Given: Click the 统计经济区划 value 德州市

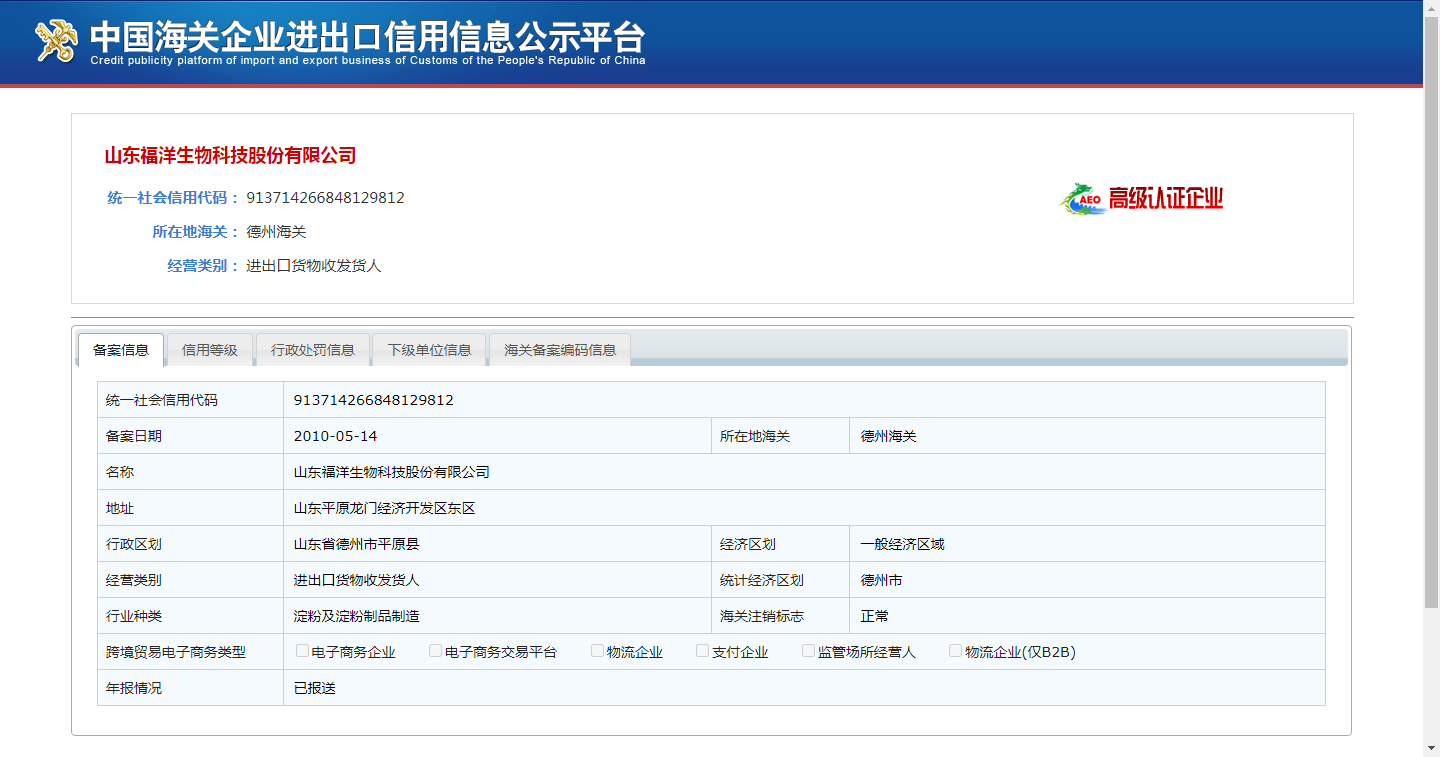Looking at the screenshot, I should click(x=881, y=580).
